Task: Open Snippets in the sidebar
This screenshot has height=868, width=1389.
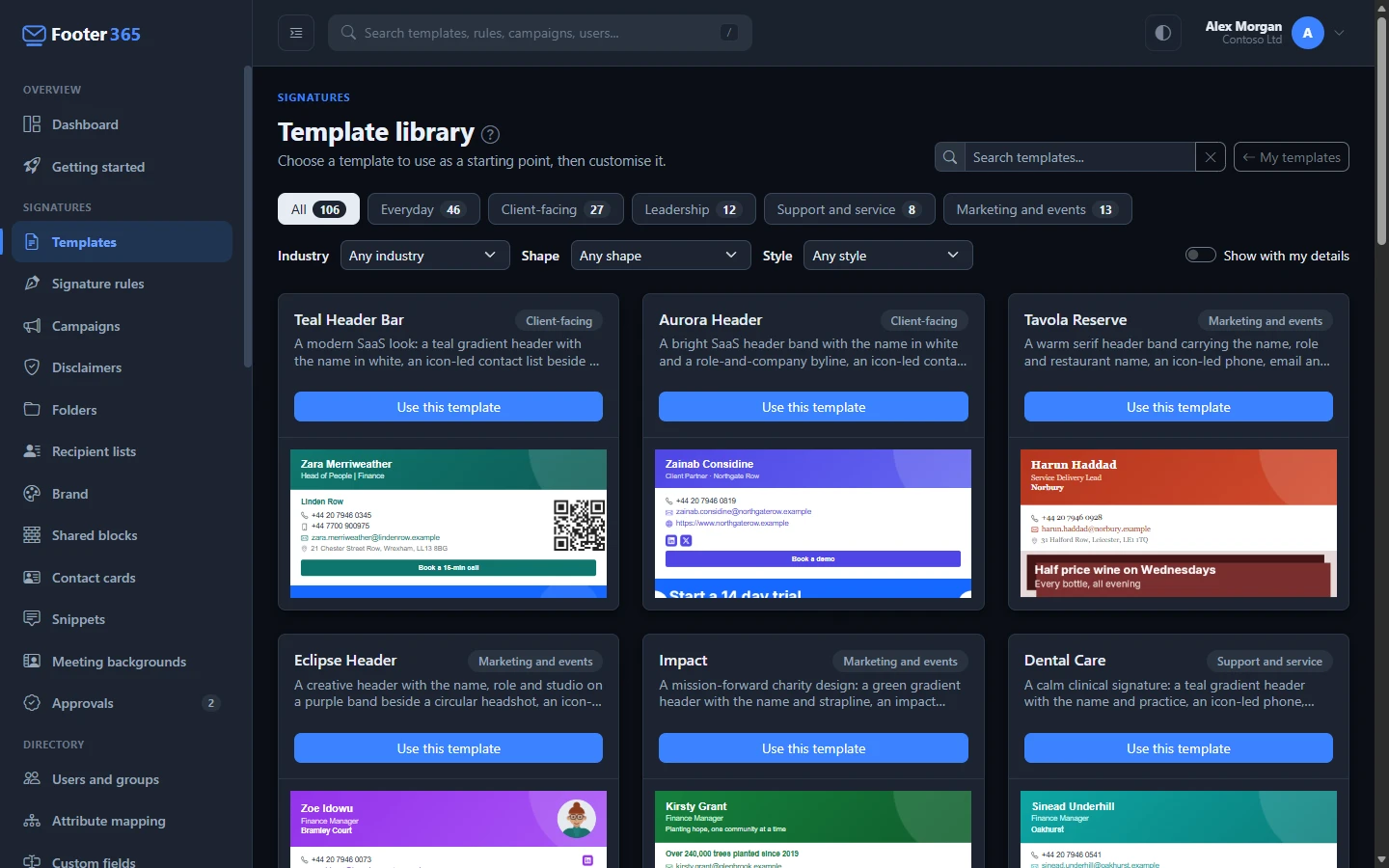Action: click(x=123, y=619)
